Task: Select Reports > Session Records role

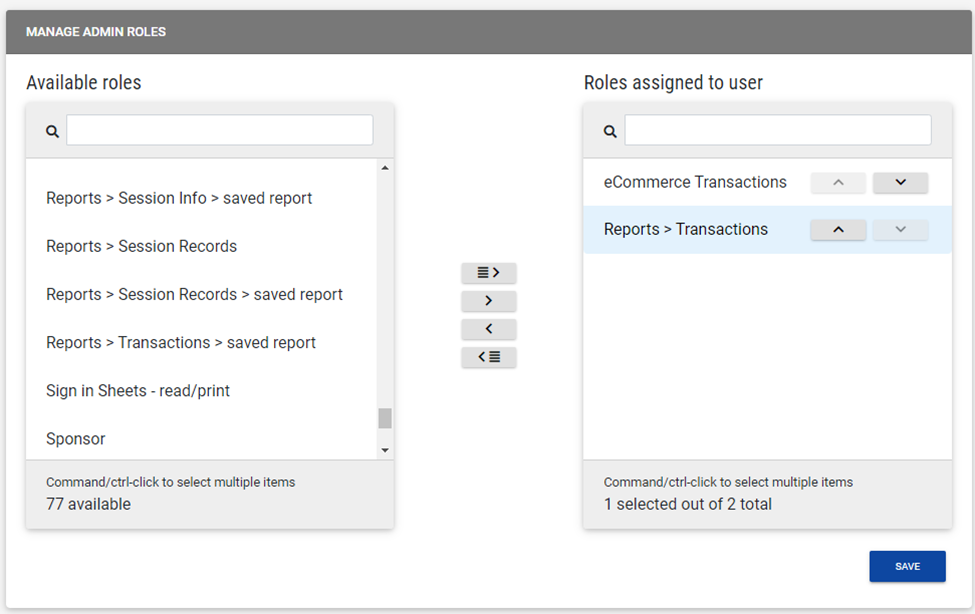Action: [x=141, y=246]
